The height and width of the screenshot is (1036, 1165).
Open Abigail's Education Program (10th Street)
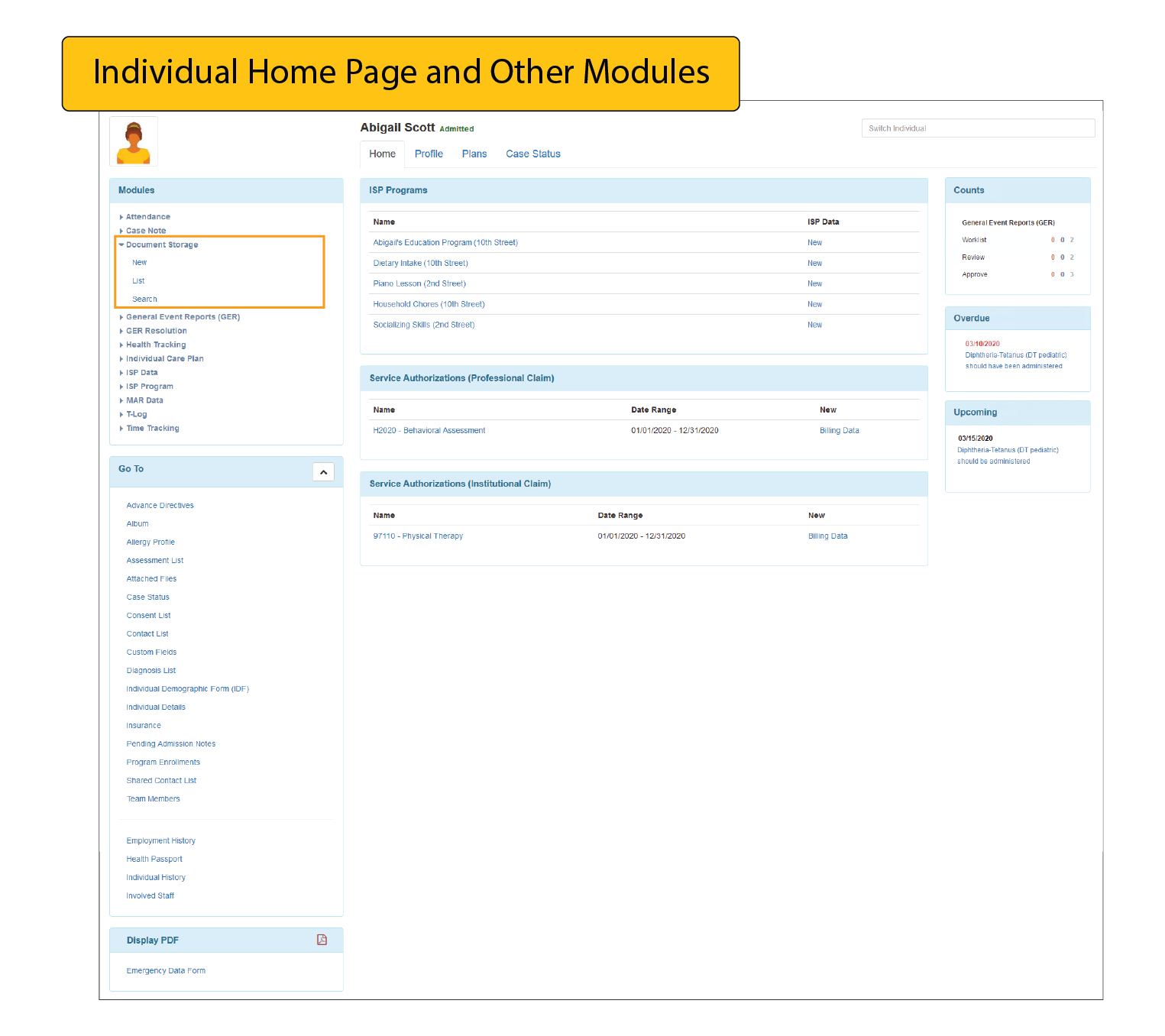(445, 243)
